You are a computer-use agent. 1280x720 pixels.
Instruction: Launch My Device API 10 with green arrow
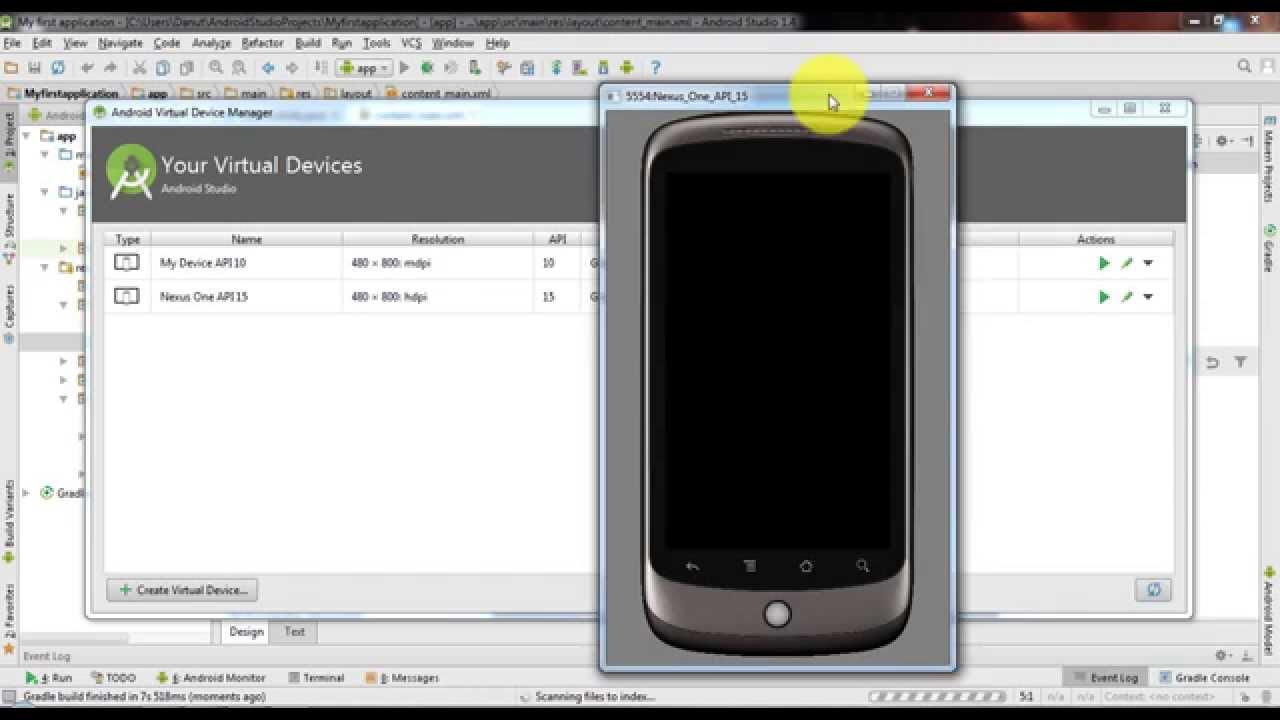1104,263
